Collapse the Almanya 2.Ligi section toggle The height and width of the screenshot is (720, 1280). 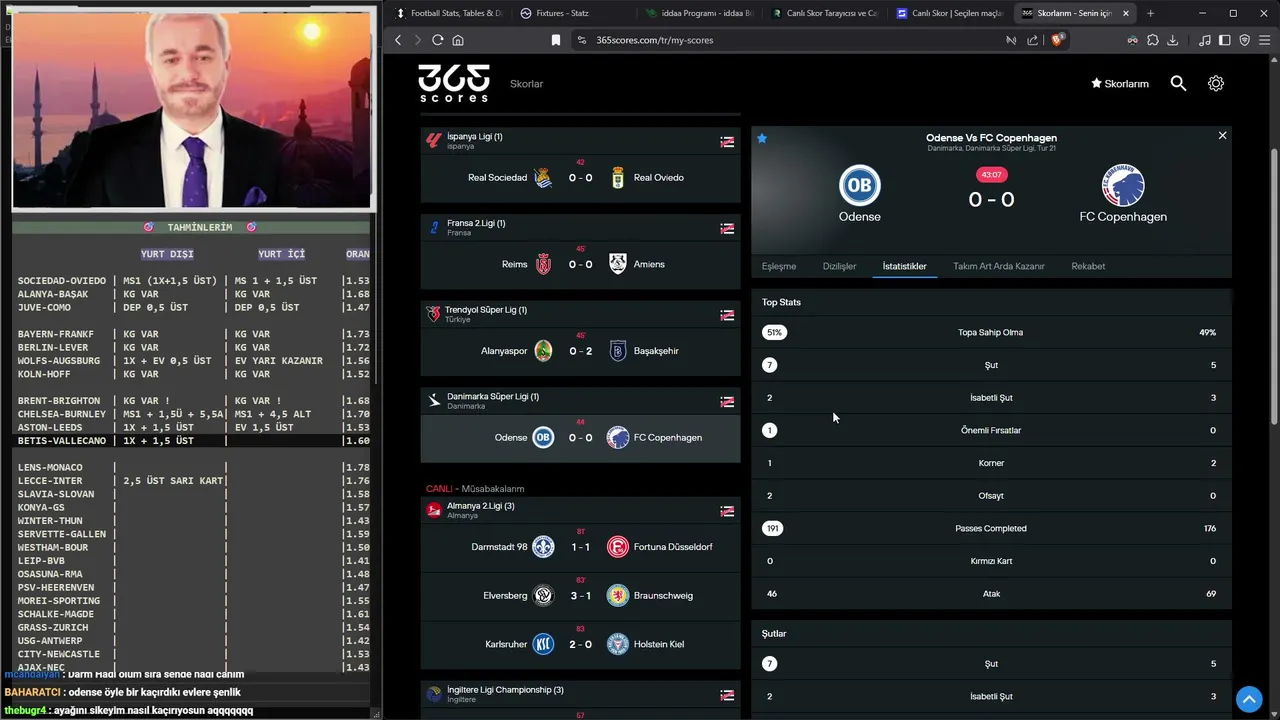coord(727,511)
